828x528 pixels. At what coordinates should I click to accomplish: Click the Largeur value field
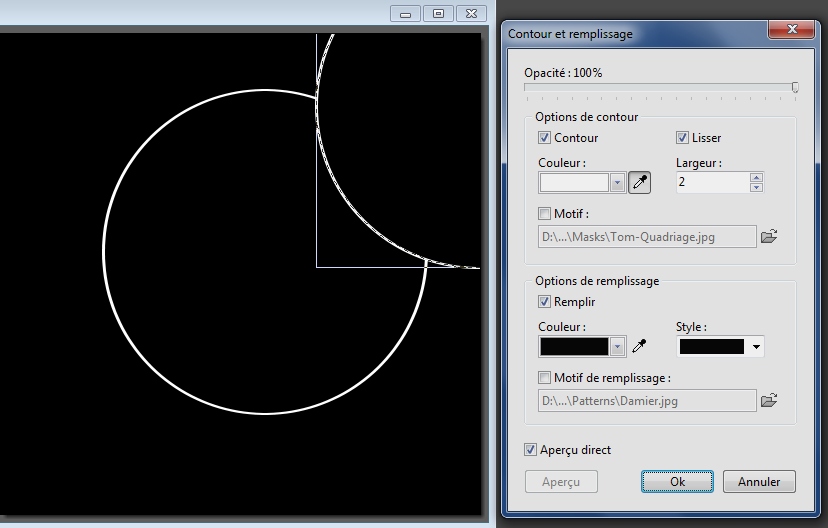click(x=713, y=183)
